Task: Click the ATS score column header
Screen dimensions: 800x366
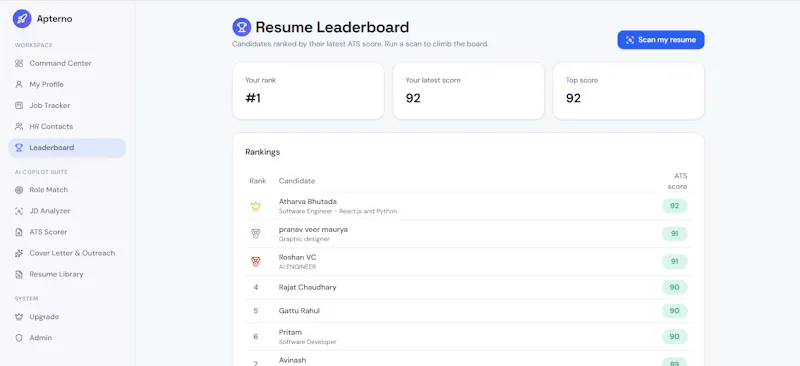Action: tap(678, 181)
